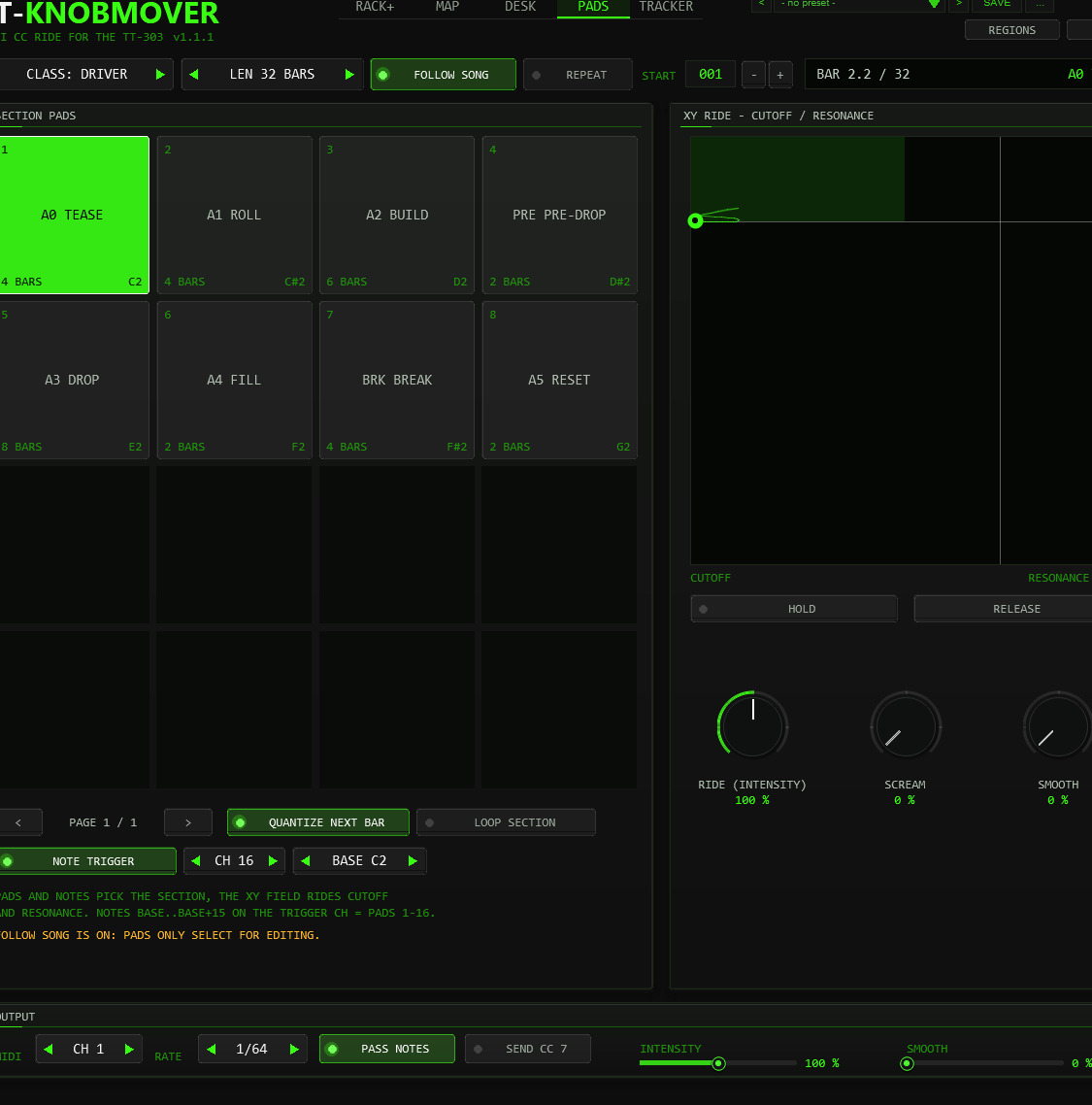Decrease output MIDI channel CH 1
This screenshot has width=1092, height=1105.
48,1049
